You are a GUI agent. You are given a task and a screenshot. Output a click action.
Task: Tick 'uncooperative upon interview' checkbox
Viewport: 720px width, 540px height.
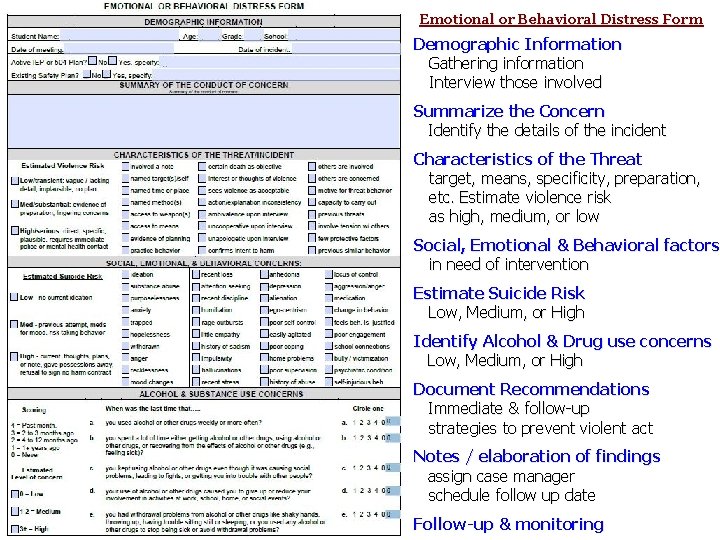click(x=202, y=226)
